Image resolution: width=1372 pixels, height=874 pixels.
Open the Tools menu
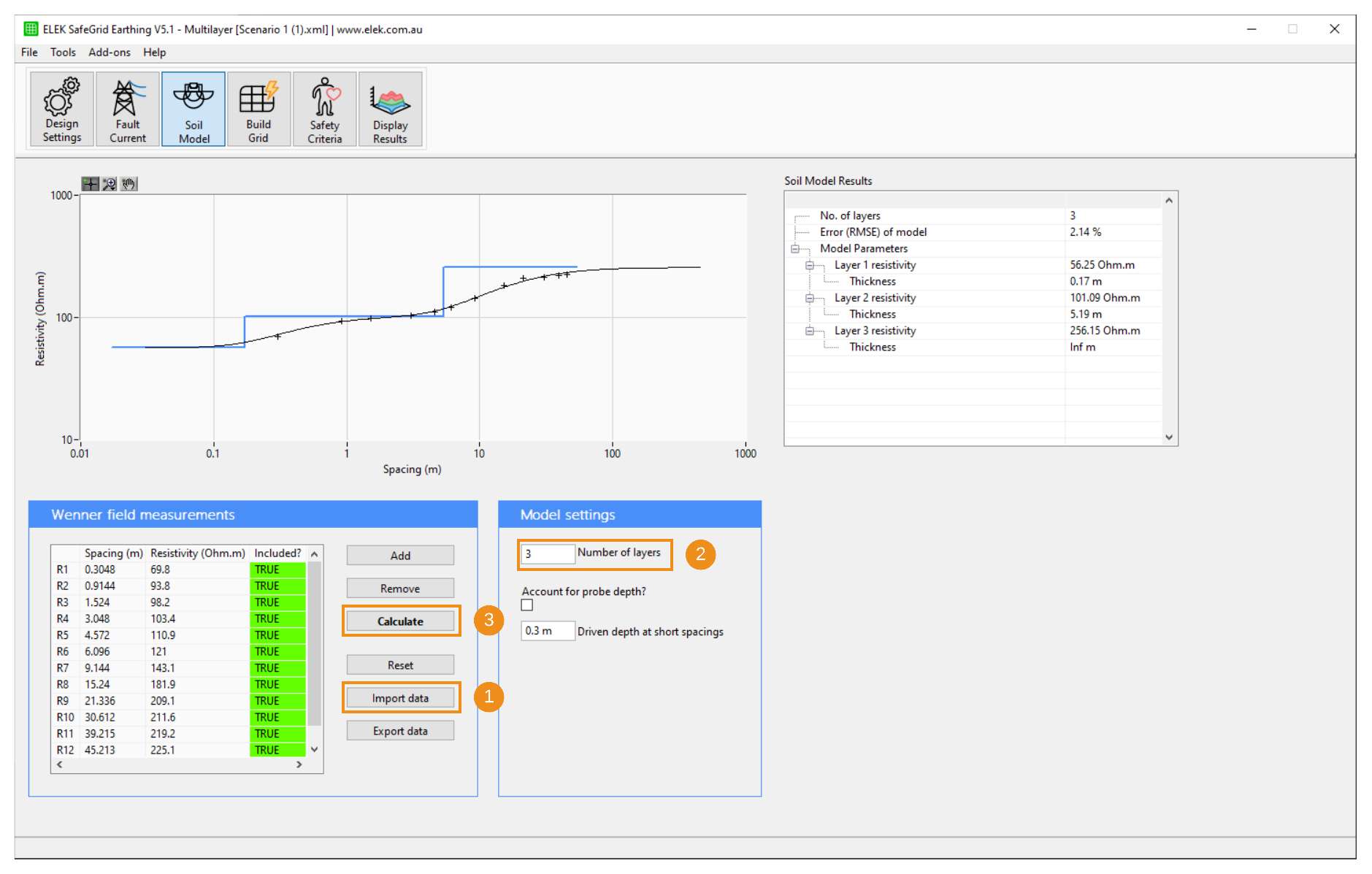pos(63,52)
